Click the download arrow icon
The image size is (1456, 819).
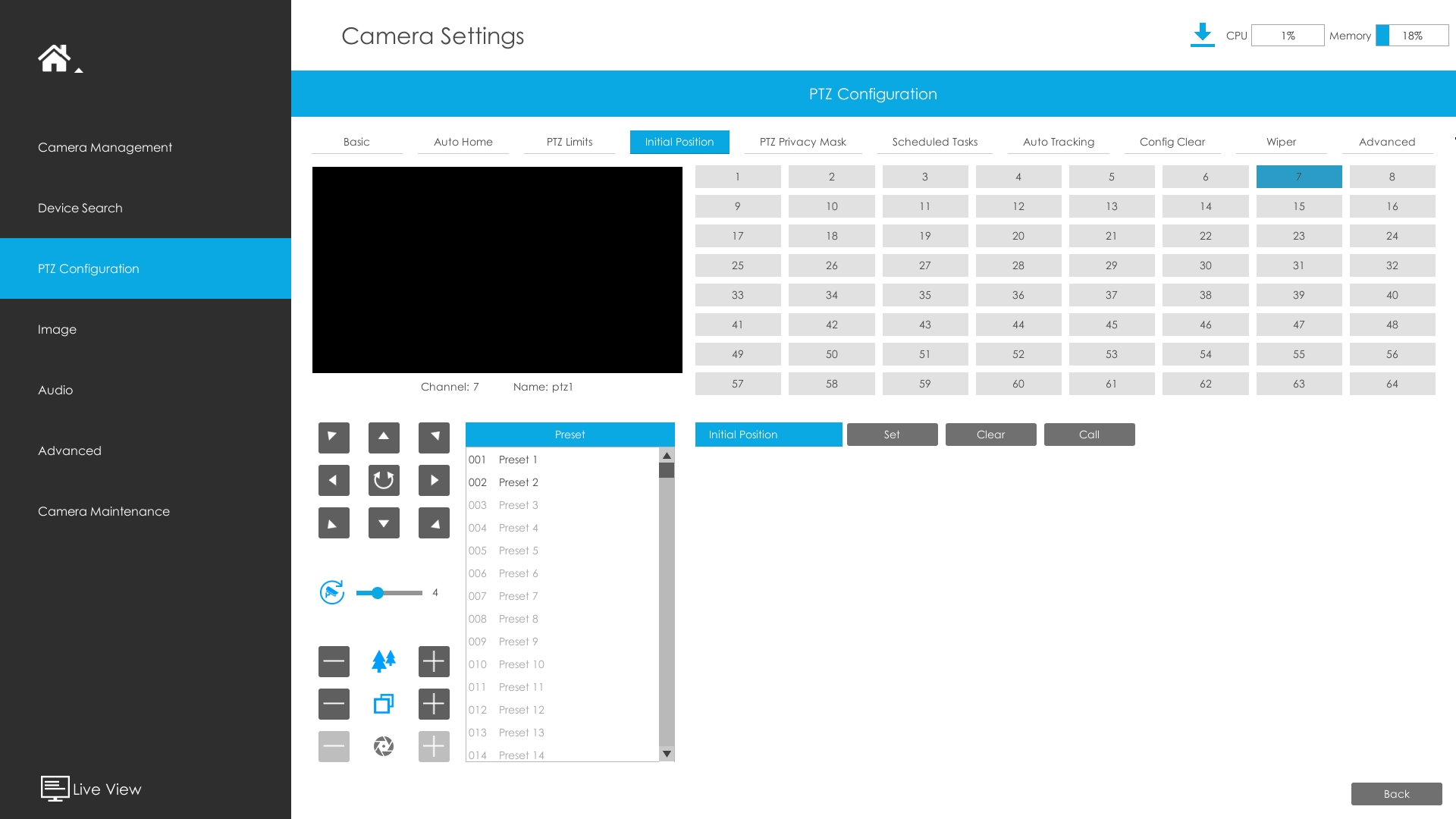(x=1202, y=35)
